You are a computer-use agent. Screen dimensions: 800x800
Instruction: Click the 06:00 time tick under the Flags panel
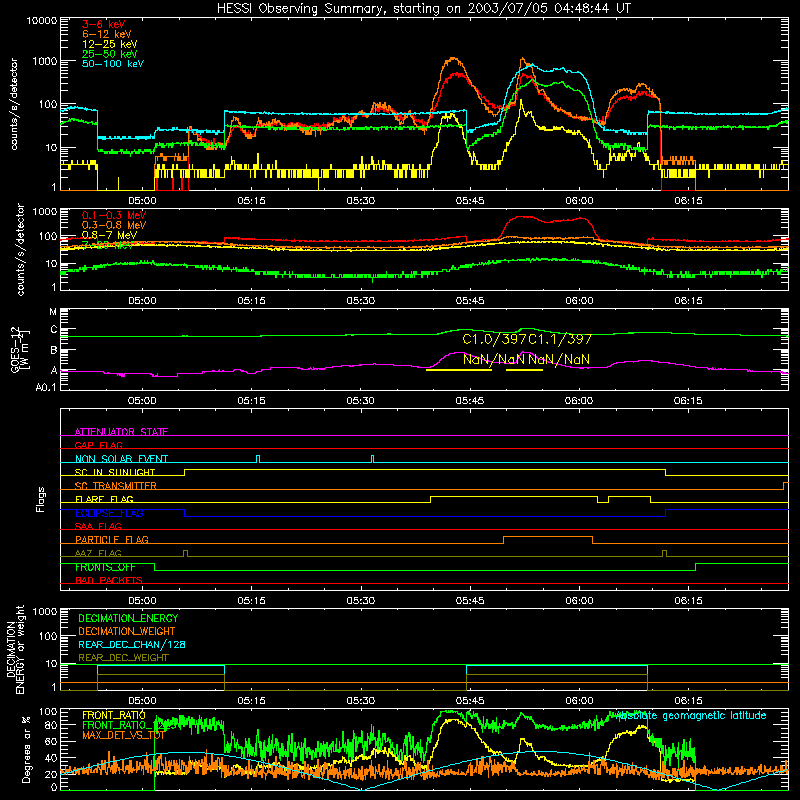[579, 601]
